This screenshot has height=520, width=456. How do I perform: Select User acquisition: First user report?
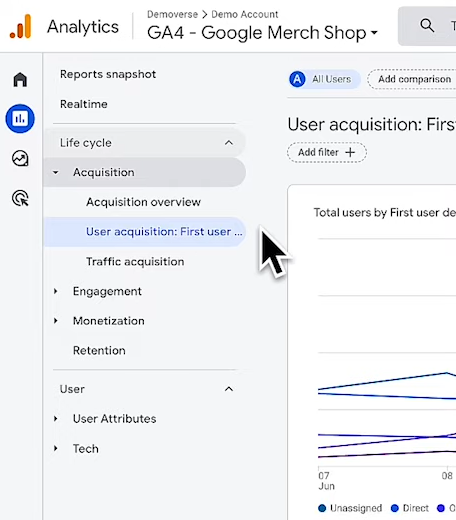coord(145,232)
